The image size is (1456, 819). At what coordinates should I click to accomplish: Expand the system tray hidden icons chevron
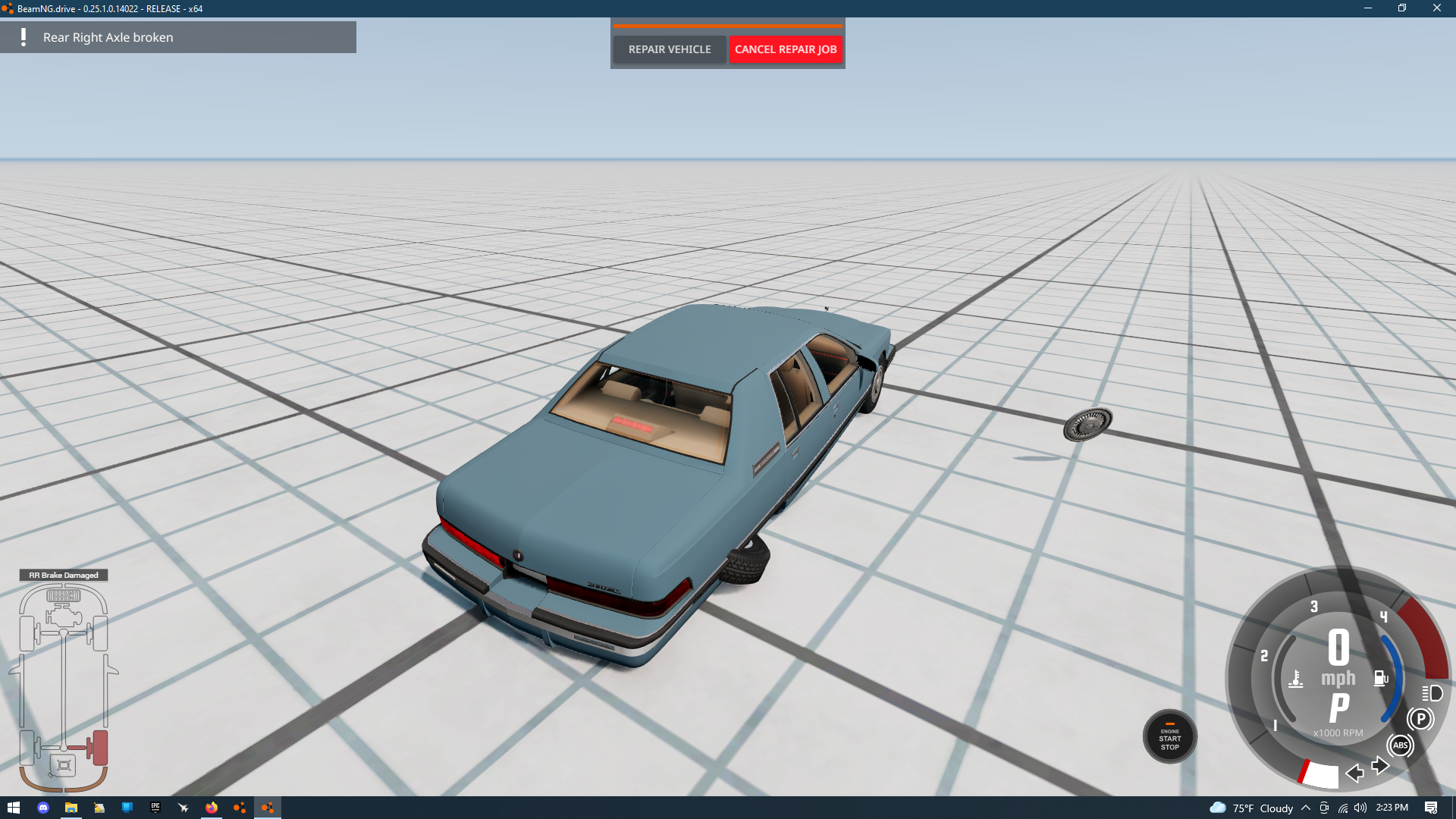tap(1305, 808)
